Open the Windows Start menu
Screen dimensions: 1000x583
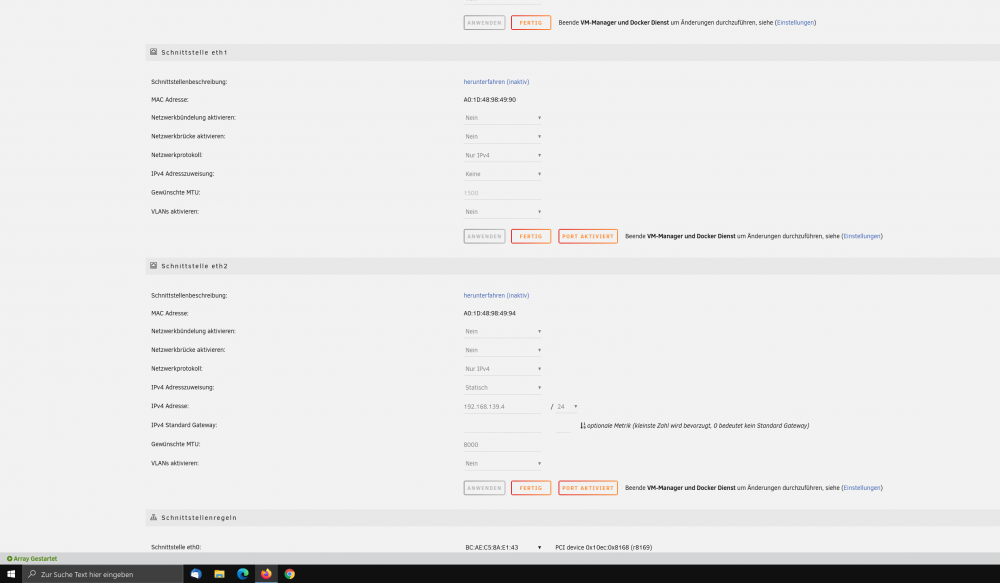point(11,574)
